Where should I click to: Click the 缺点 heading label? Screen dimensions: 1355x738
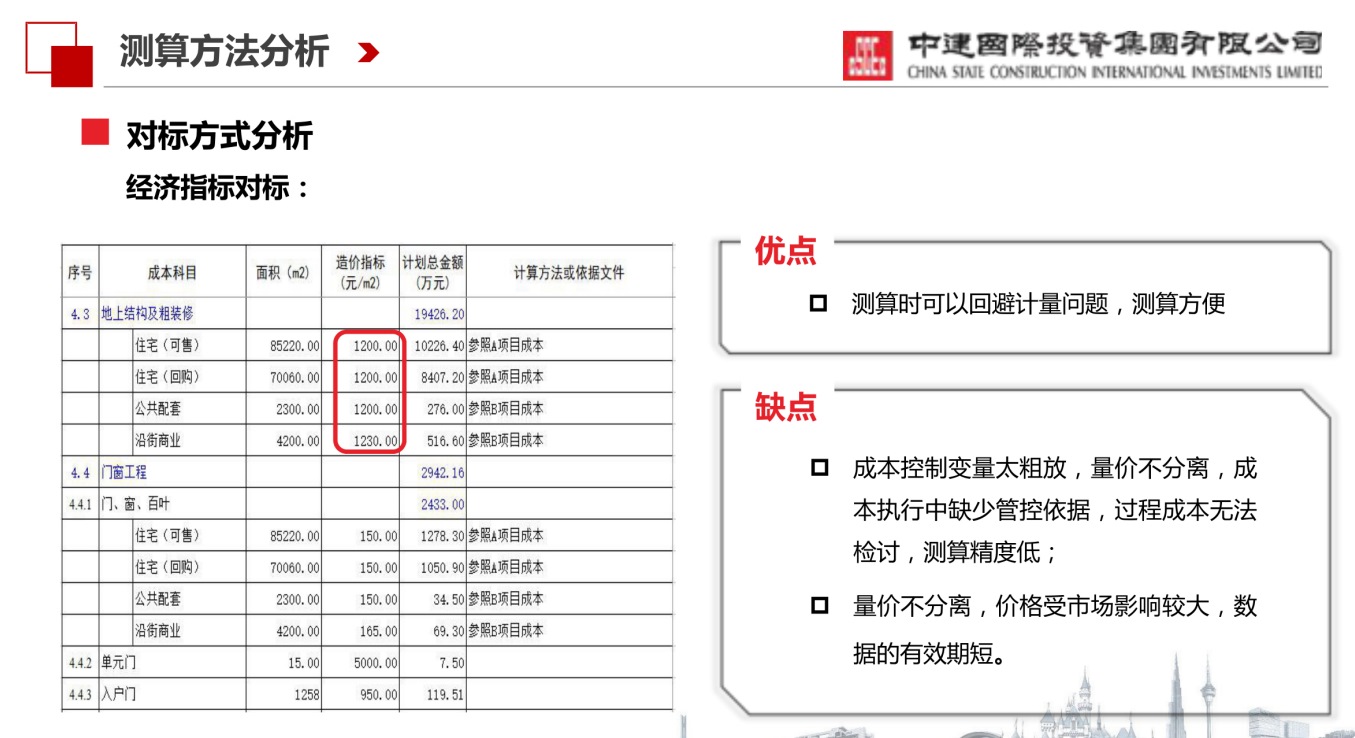point(786,406)
